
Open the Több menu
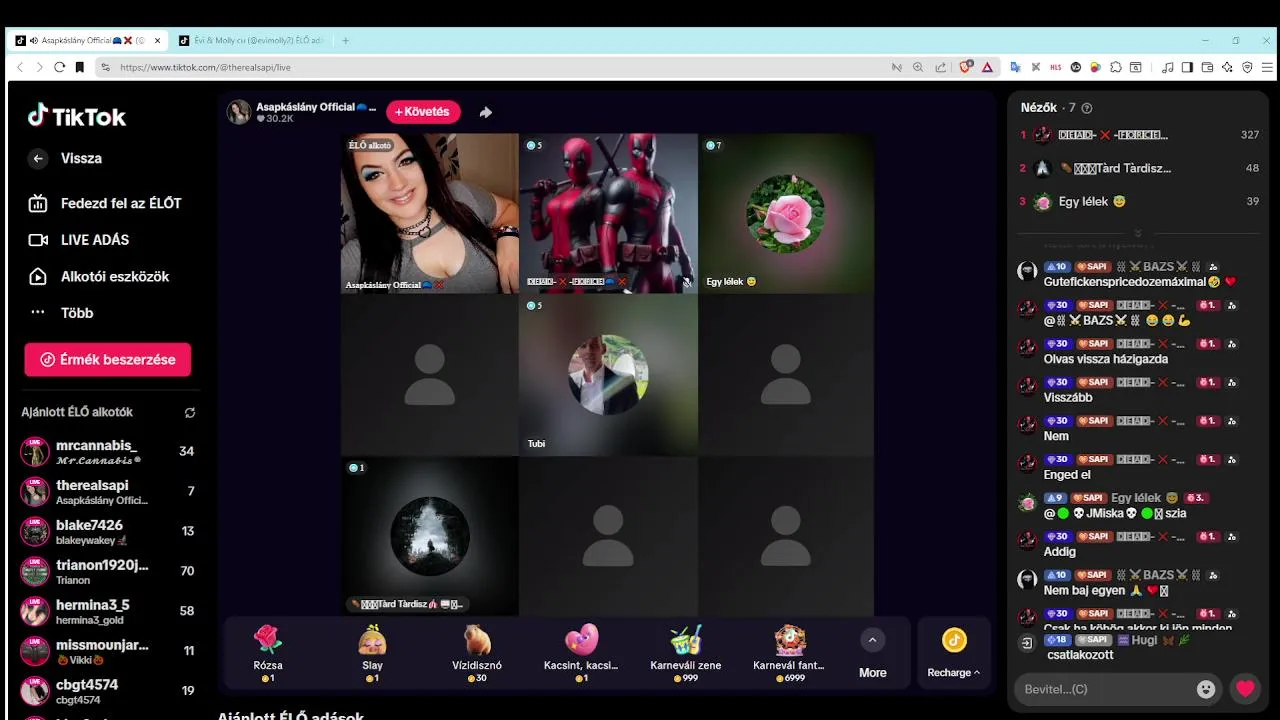(x=62, y=312)
